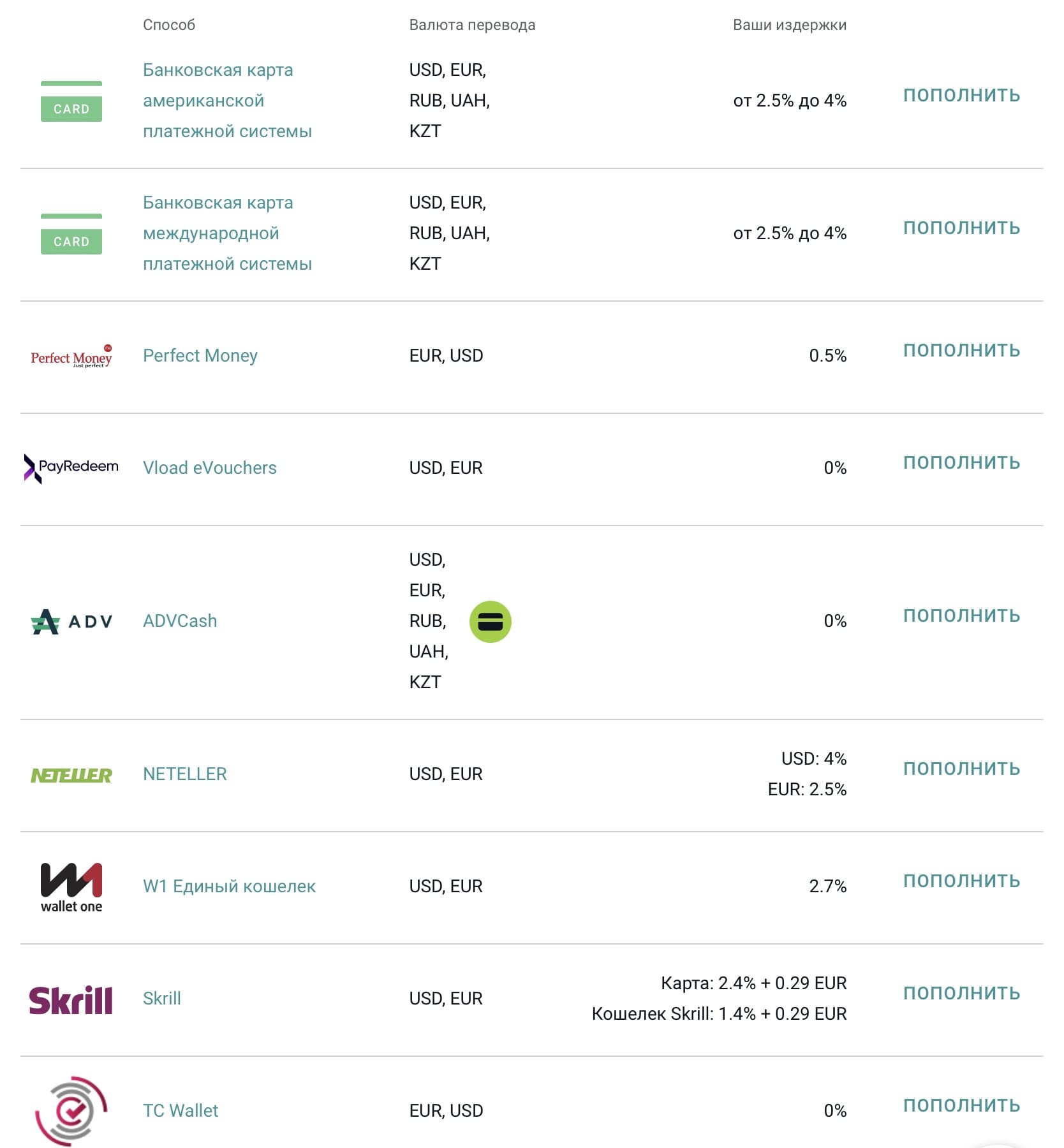Viewport: 1064px width, 1148px height.
Task: Click the NETELLER logo
Action: [71, 775]
